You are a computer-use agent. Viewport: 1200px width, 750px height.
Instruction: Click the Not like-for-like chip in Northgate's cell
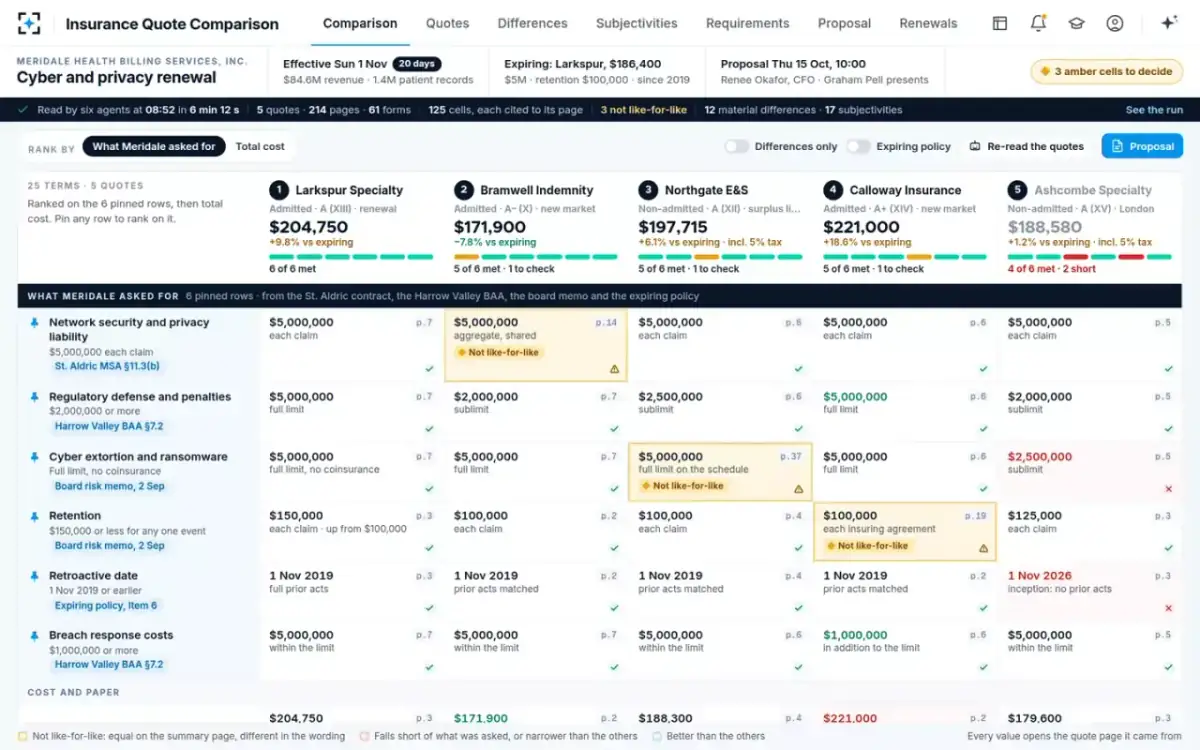point(683,486)
